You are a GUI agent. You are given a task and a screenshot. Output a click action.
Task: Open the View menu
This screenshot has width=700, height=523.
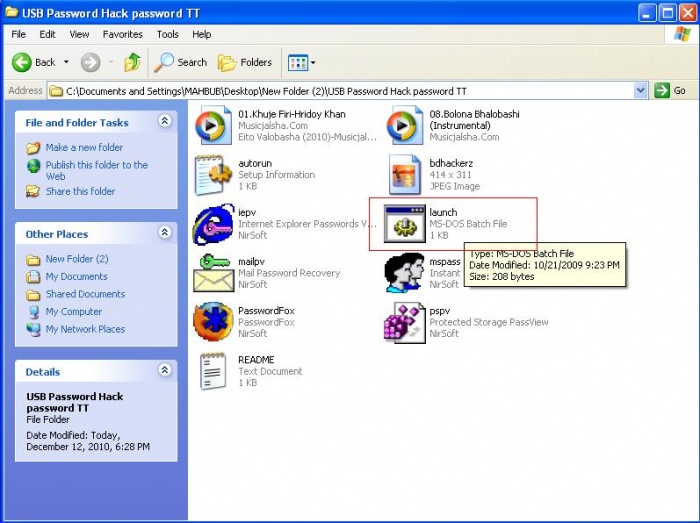coord(79,34)
